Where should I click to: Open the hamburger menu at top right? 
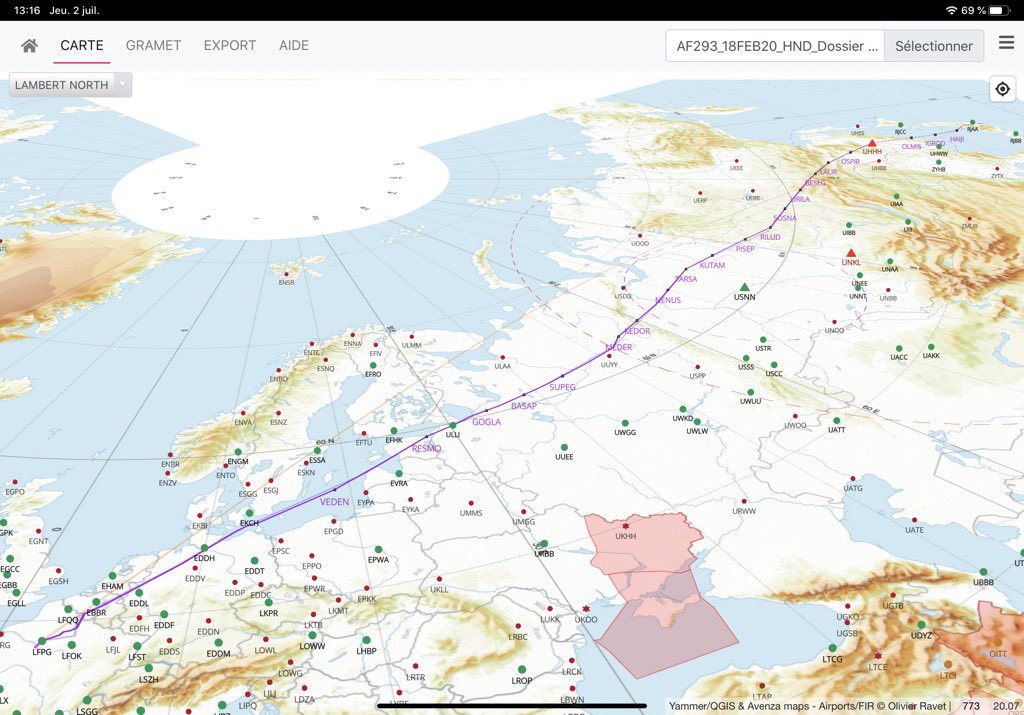tap(1005, 45)
